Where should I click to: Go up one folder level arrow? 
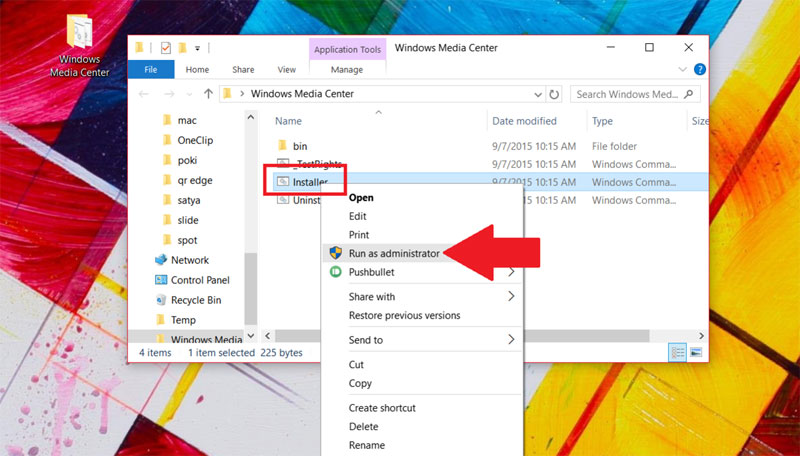(x=208, y=94)
